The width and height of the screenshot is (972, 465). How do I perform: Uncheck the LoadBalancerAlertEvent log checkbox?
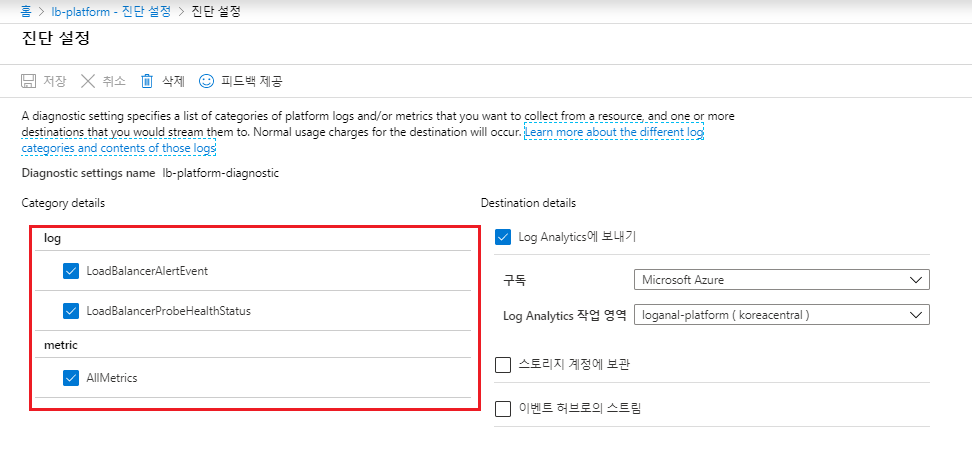coord(71,271)
